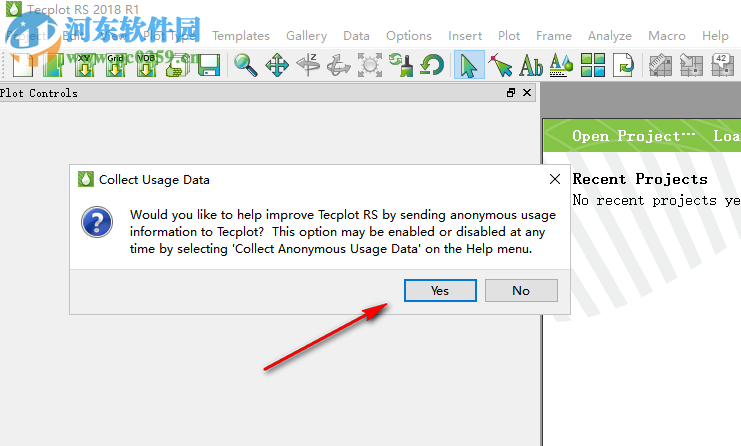Open the Macro menu

(667, 36)
